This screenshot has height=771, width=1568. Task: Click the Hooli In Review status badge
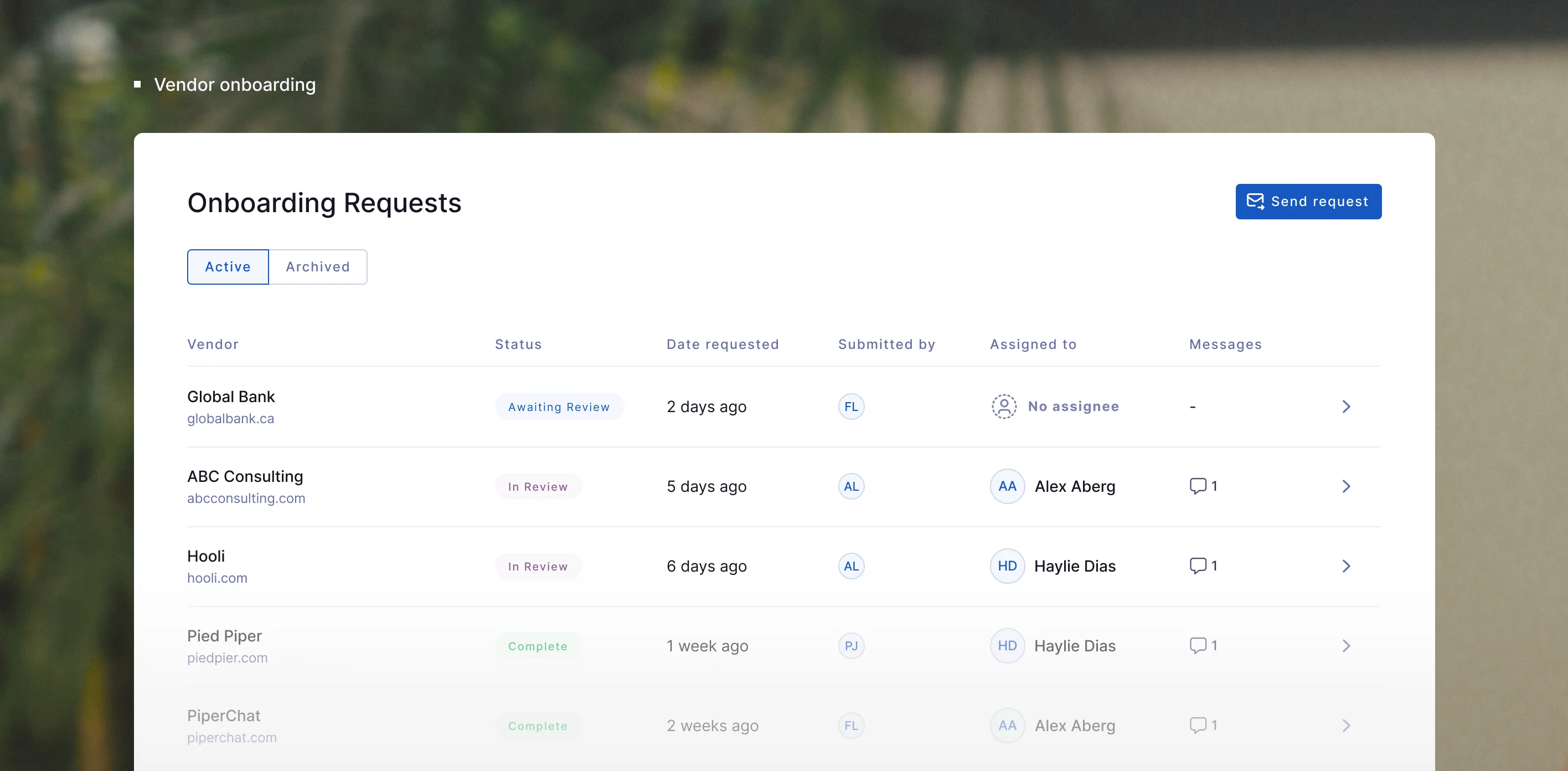(x=538, y=567)
